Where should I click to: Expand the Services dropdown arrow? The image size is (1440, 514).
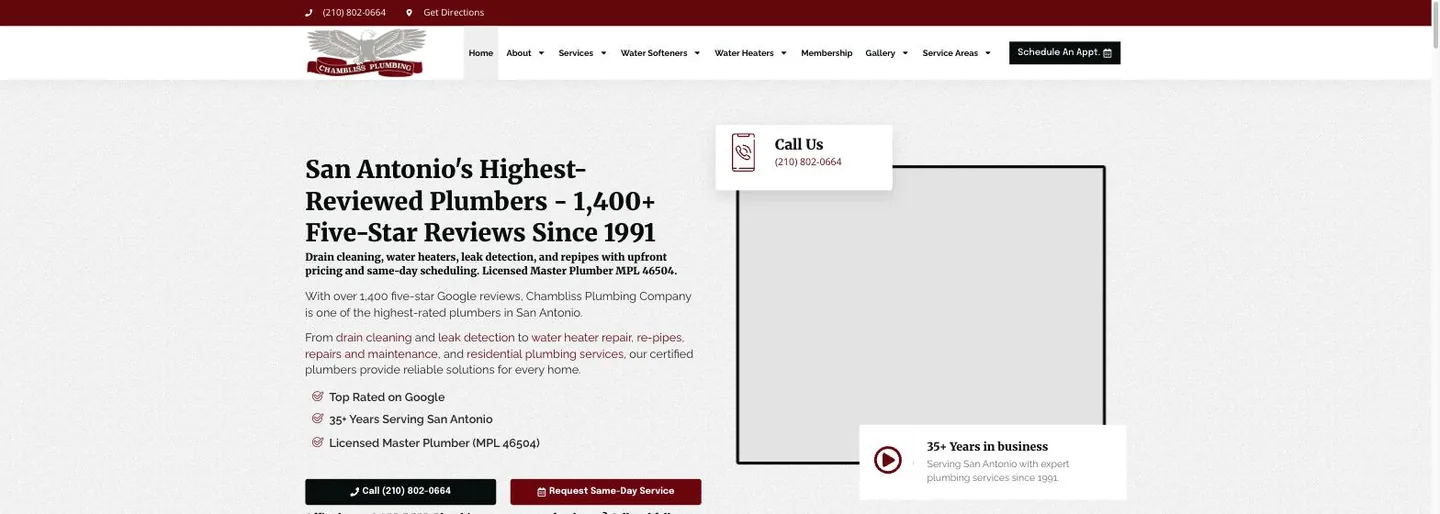click(603, 53)
